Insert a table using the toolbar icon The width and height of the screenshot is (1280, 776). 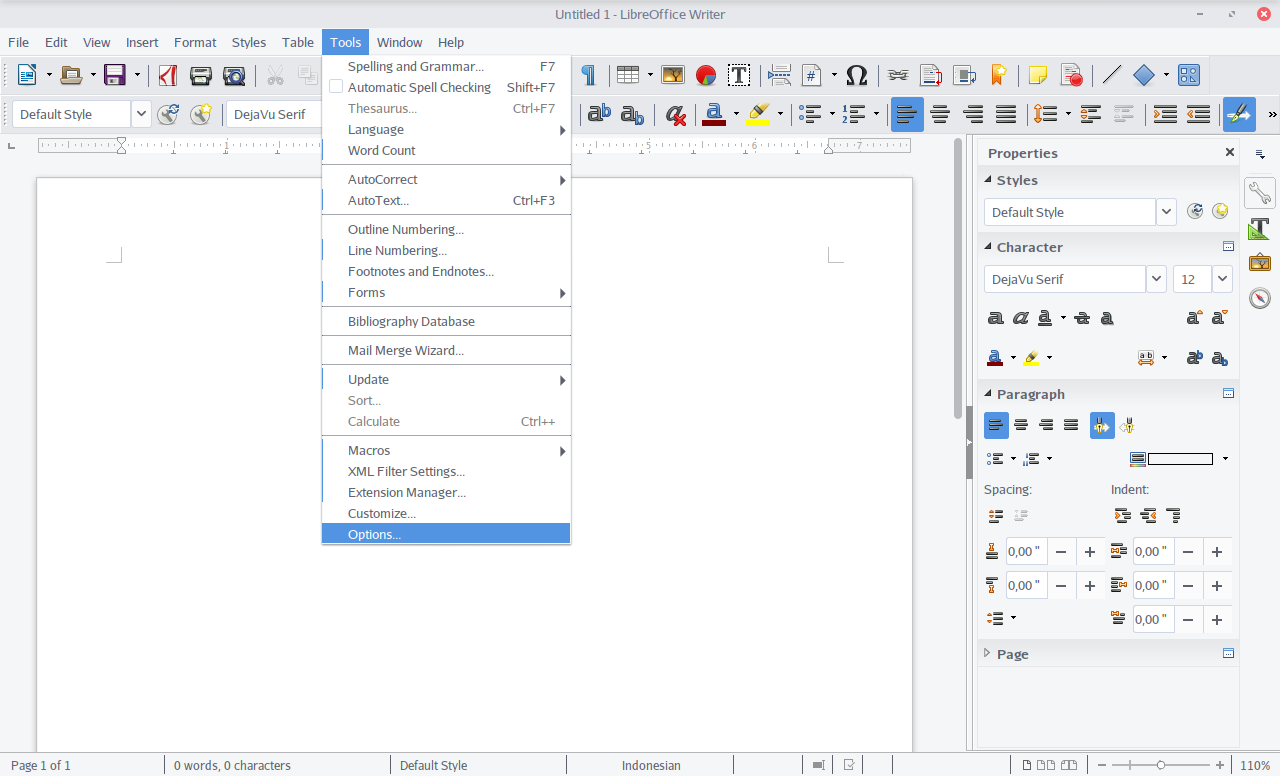point(628,75)
